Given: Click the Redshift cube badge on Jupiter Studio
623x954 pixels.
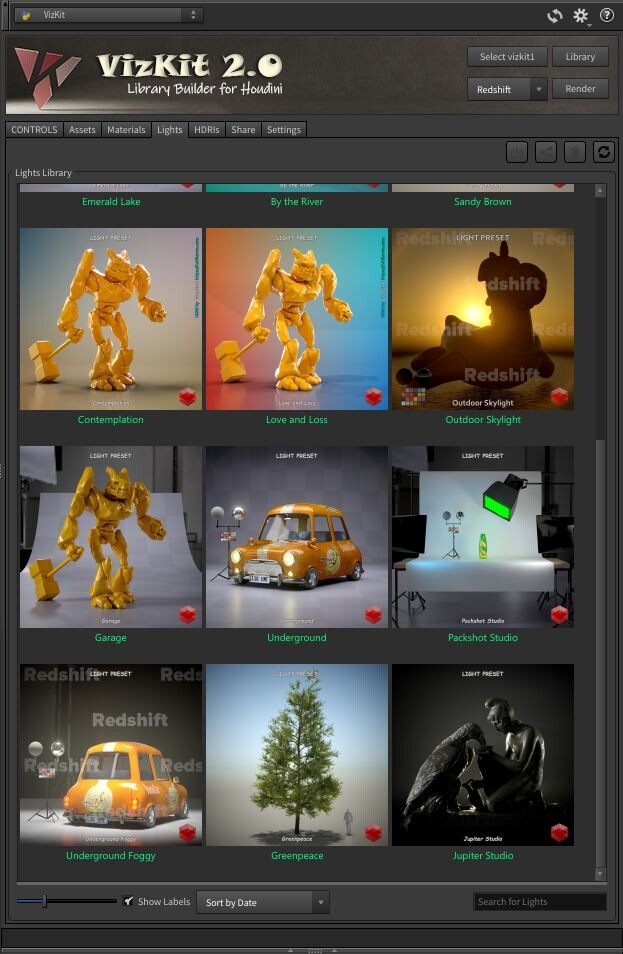Looking at the screenshot, I should click(559, 832).
